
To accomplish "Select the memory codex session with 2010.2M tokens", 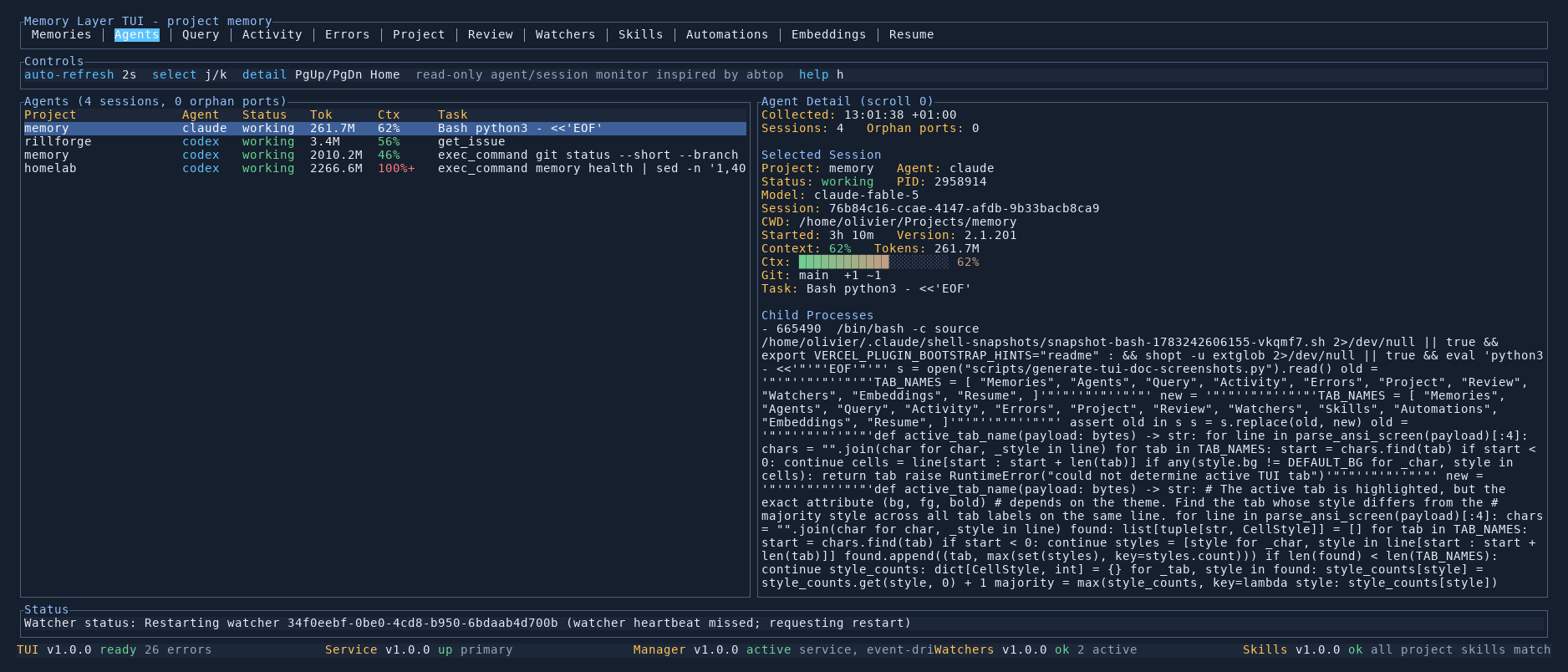I will [385, 155].
